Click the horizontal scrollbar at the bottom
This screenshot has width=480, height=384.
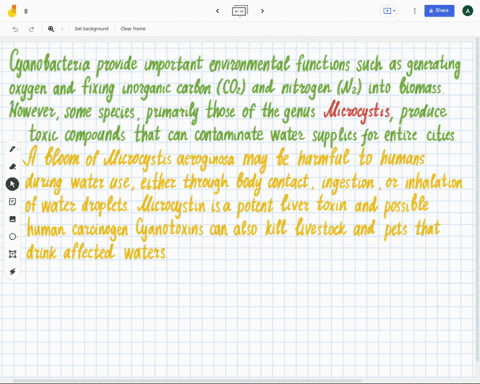click(187, 380)
